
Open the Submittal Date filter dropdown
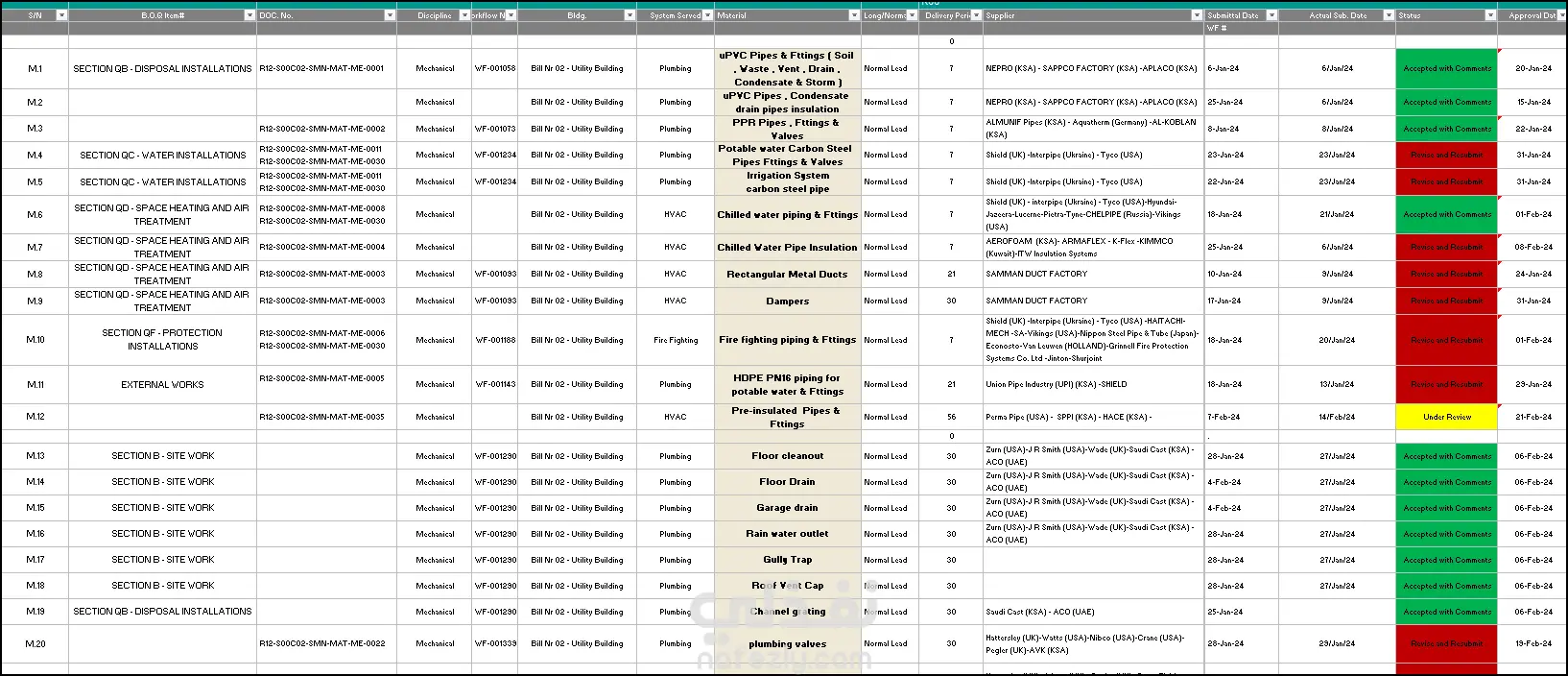pos(1272,15)
